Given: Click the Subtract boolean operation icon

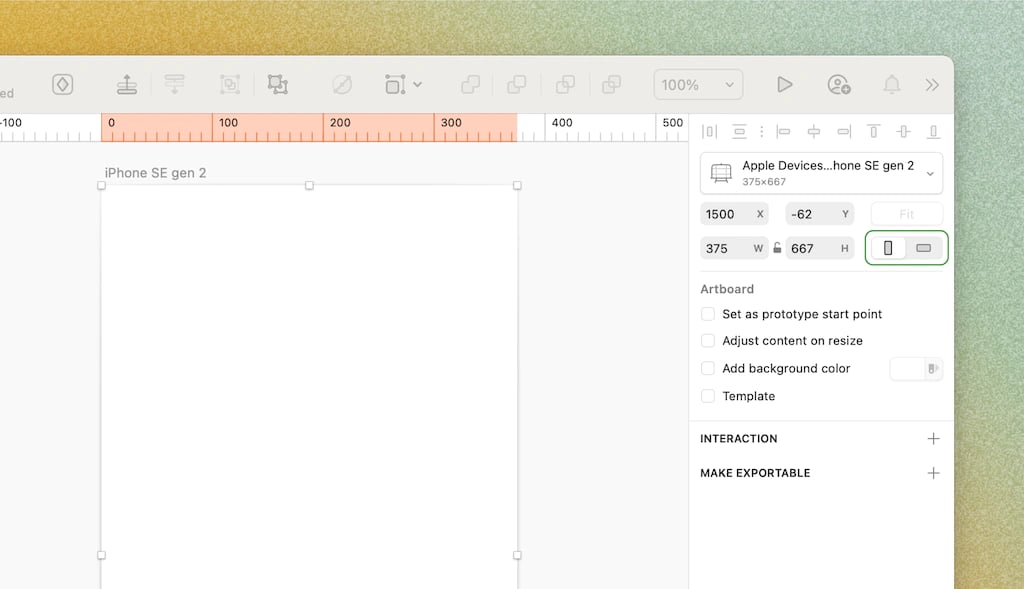Looking at the screenshot, I should coord(517,84).
